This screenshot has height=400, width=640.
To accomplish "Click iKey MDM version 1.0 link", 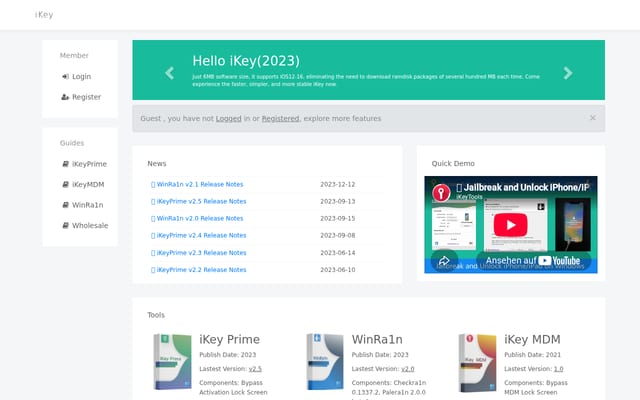I will point(558,369).
